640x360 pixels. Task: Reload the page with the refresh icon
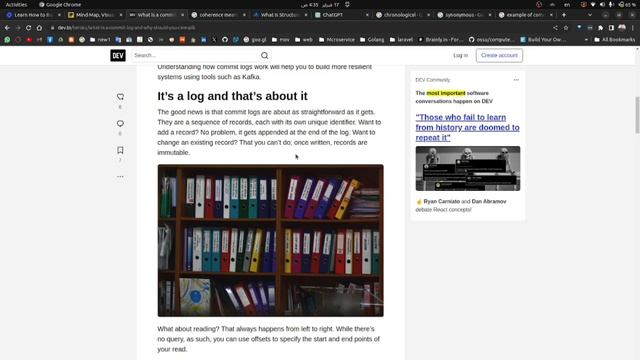coord(28,28)
